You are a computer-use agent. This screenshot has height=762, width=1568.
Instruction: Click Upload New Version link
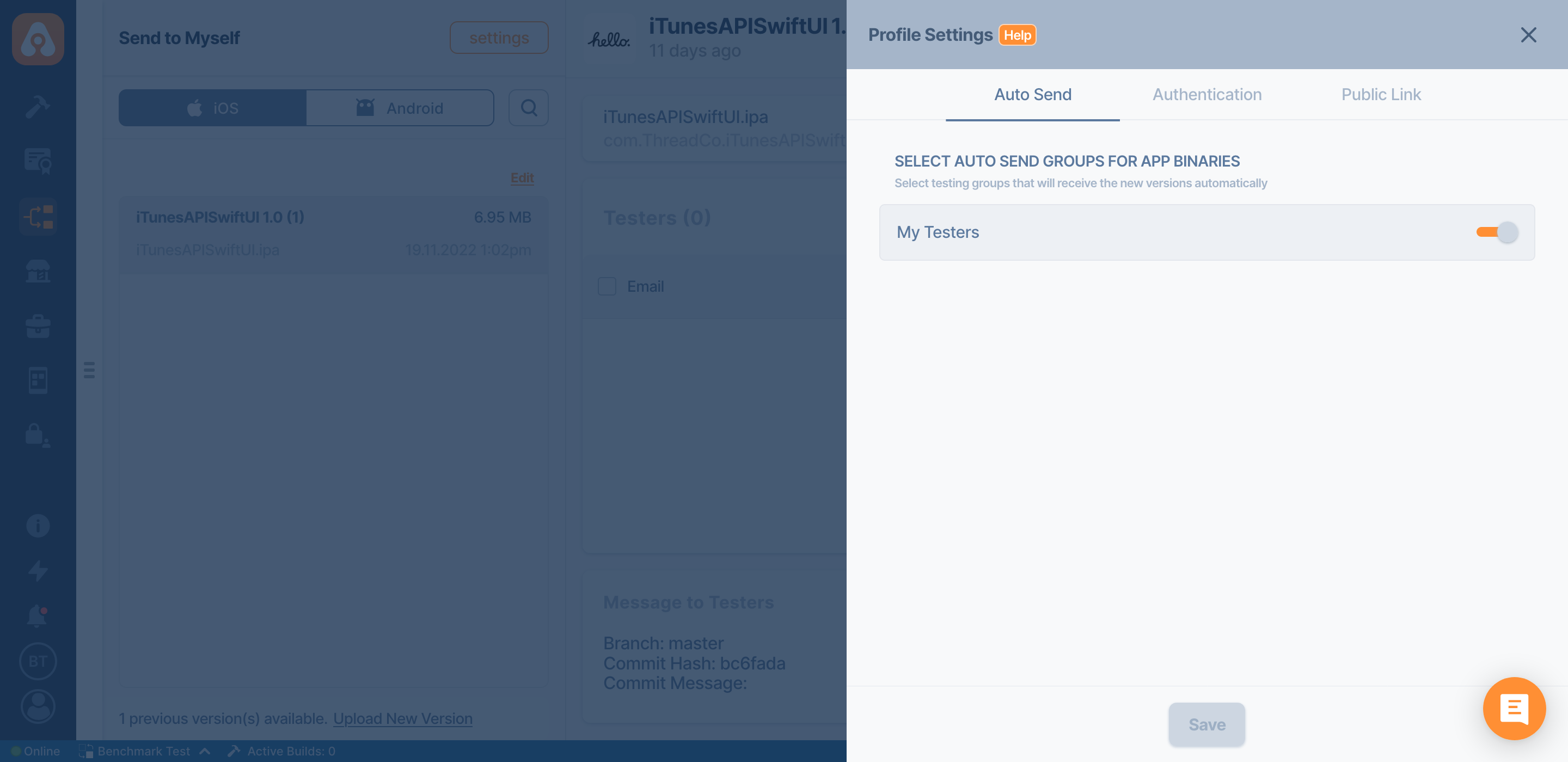click(402, 718)
